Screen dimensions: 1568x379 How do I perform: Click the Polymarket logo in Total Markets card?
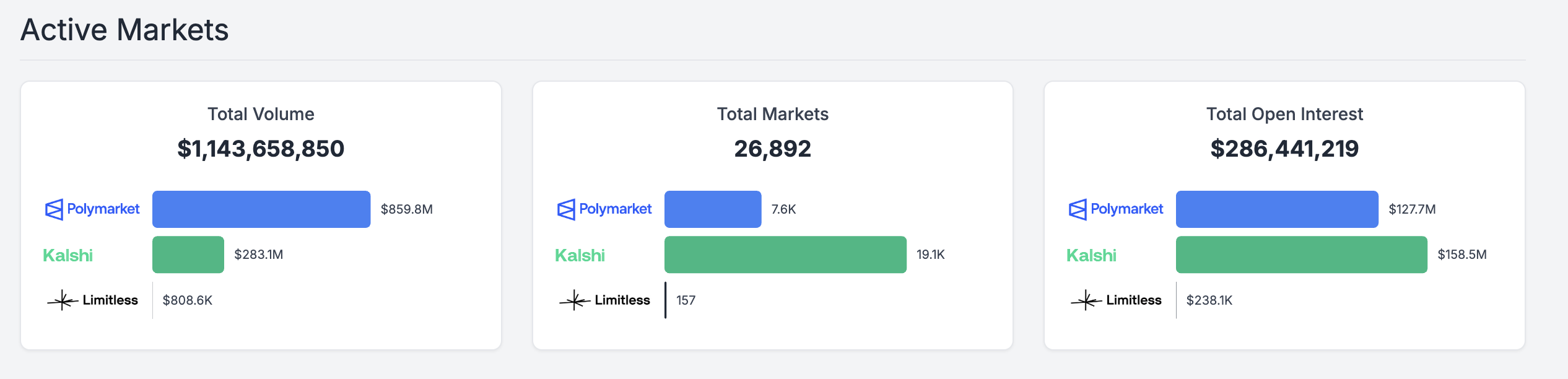pyautogui.click(x=604, y=209)
